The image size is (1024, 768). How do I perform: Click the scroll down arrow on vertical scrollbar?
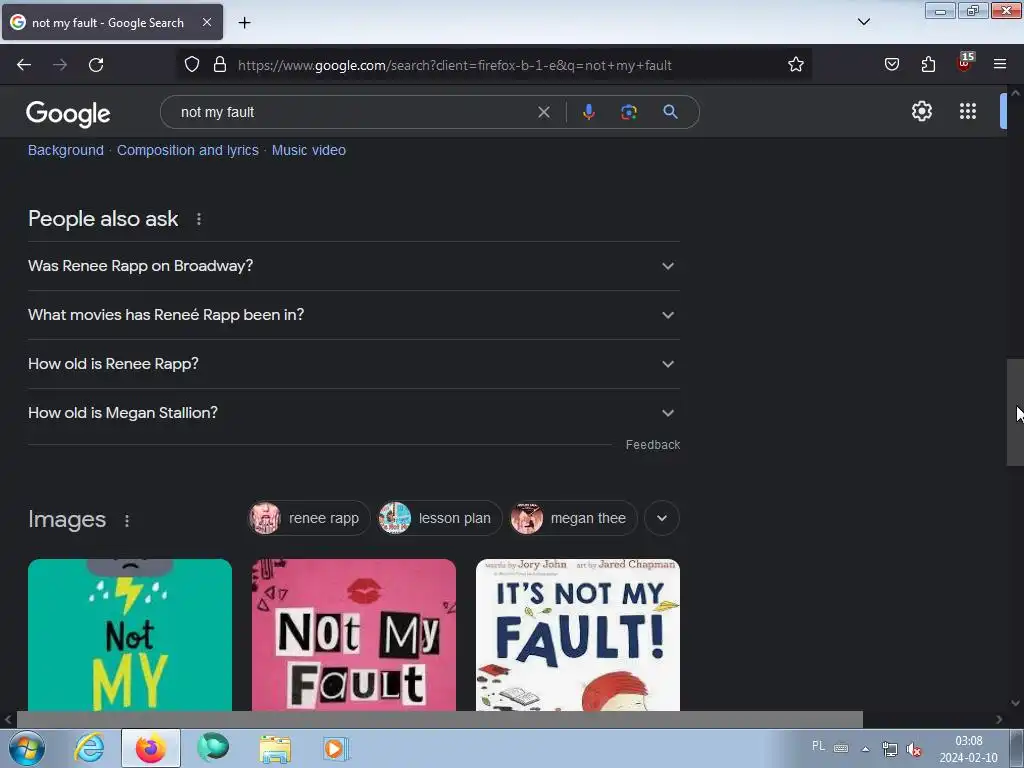pos(1015,703)
